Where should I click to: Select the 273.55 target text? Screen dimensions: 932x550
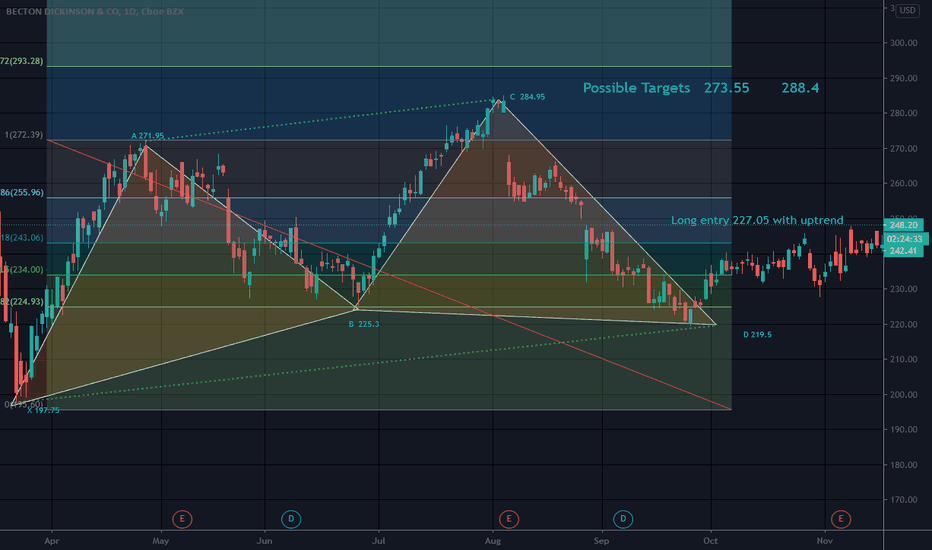[726, 88]
